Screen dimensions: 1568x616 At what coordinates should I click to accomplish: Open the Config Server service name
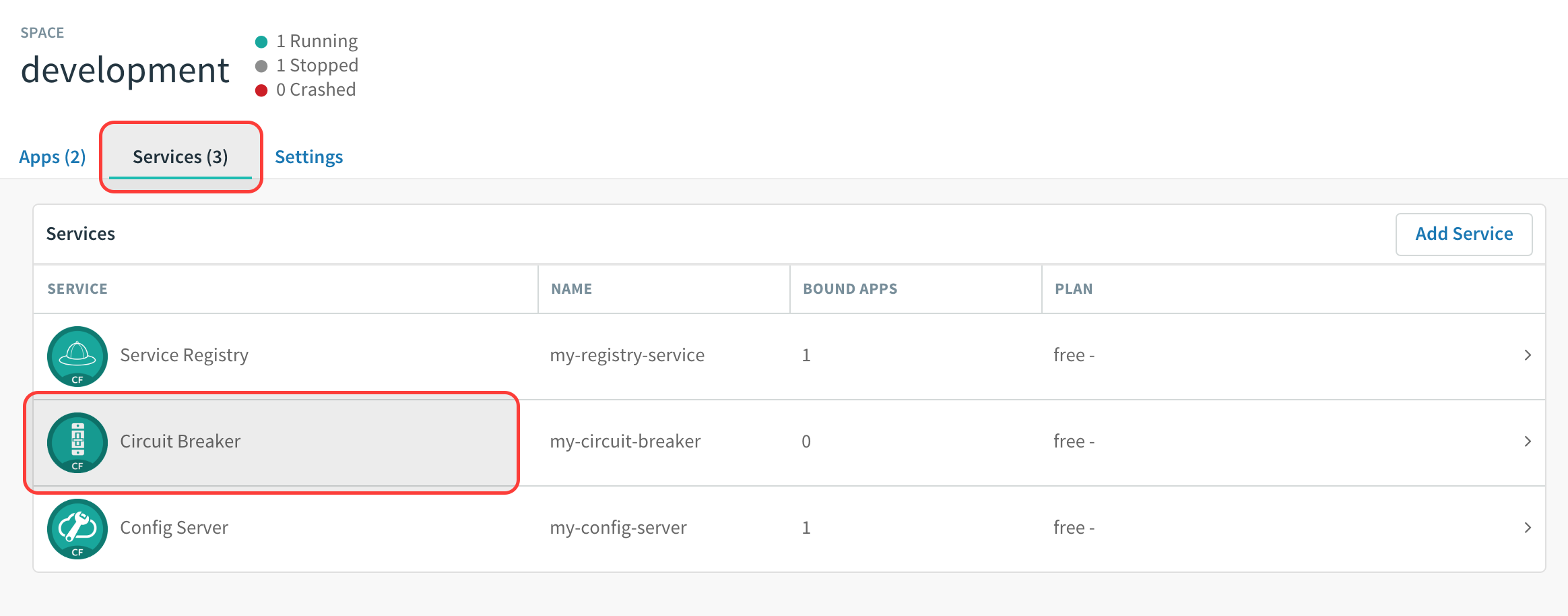point(174,528)
